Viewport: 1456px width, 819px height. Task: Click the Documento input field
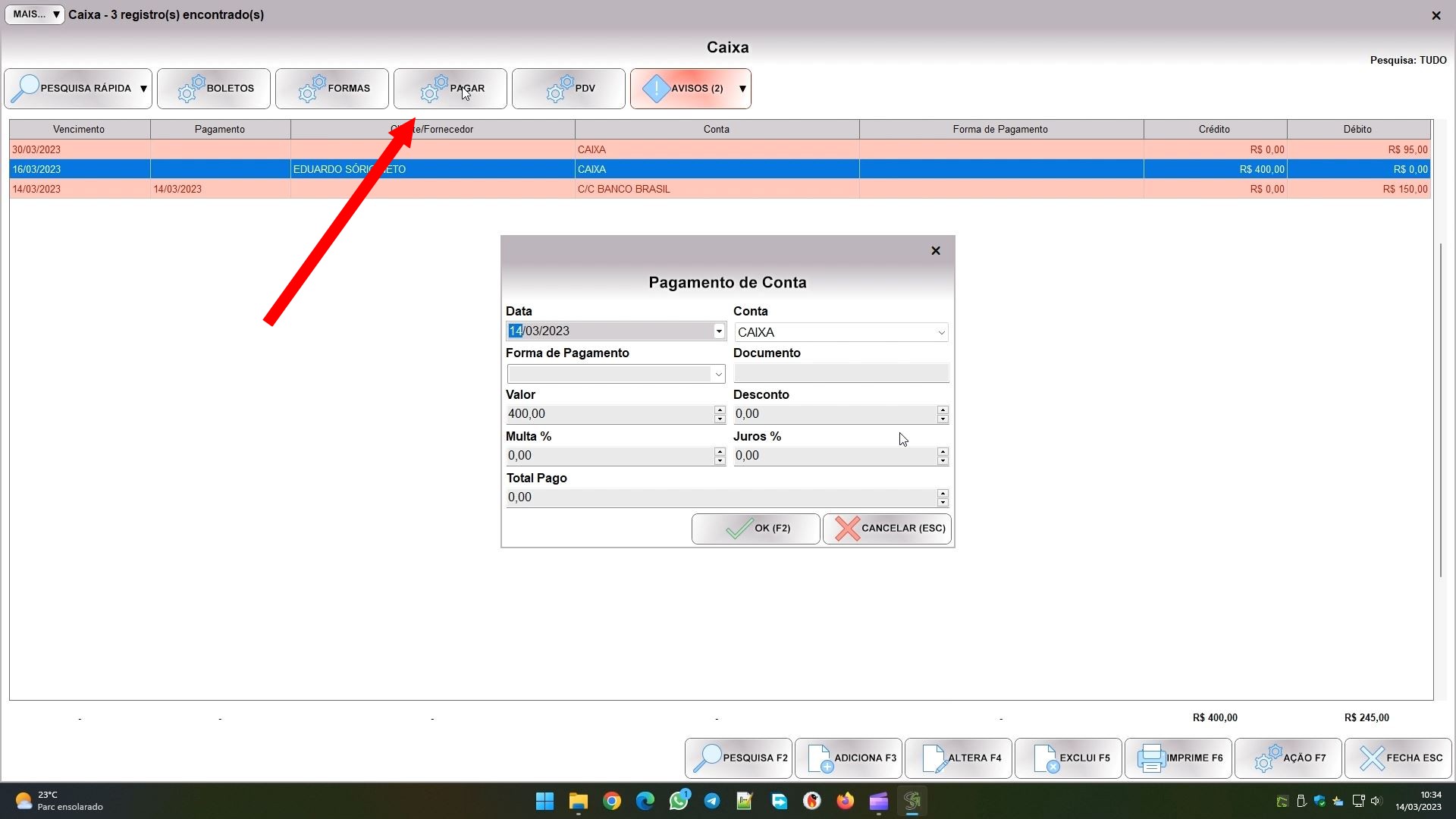[840, 373]
